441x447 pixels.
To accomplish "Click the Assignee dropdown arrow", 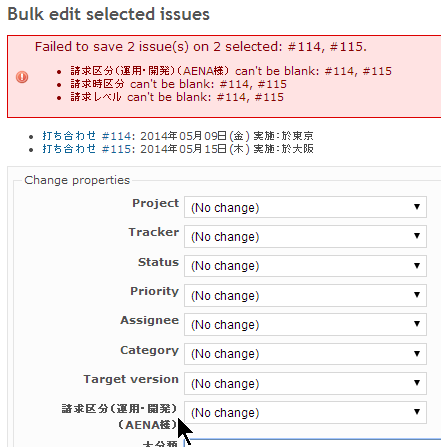I will (x=417, y=324).
